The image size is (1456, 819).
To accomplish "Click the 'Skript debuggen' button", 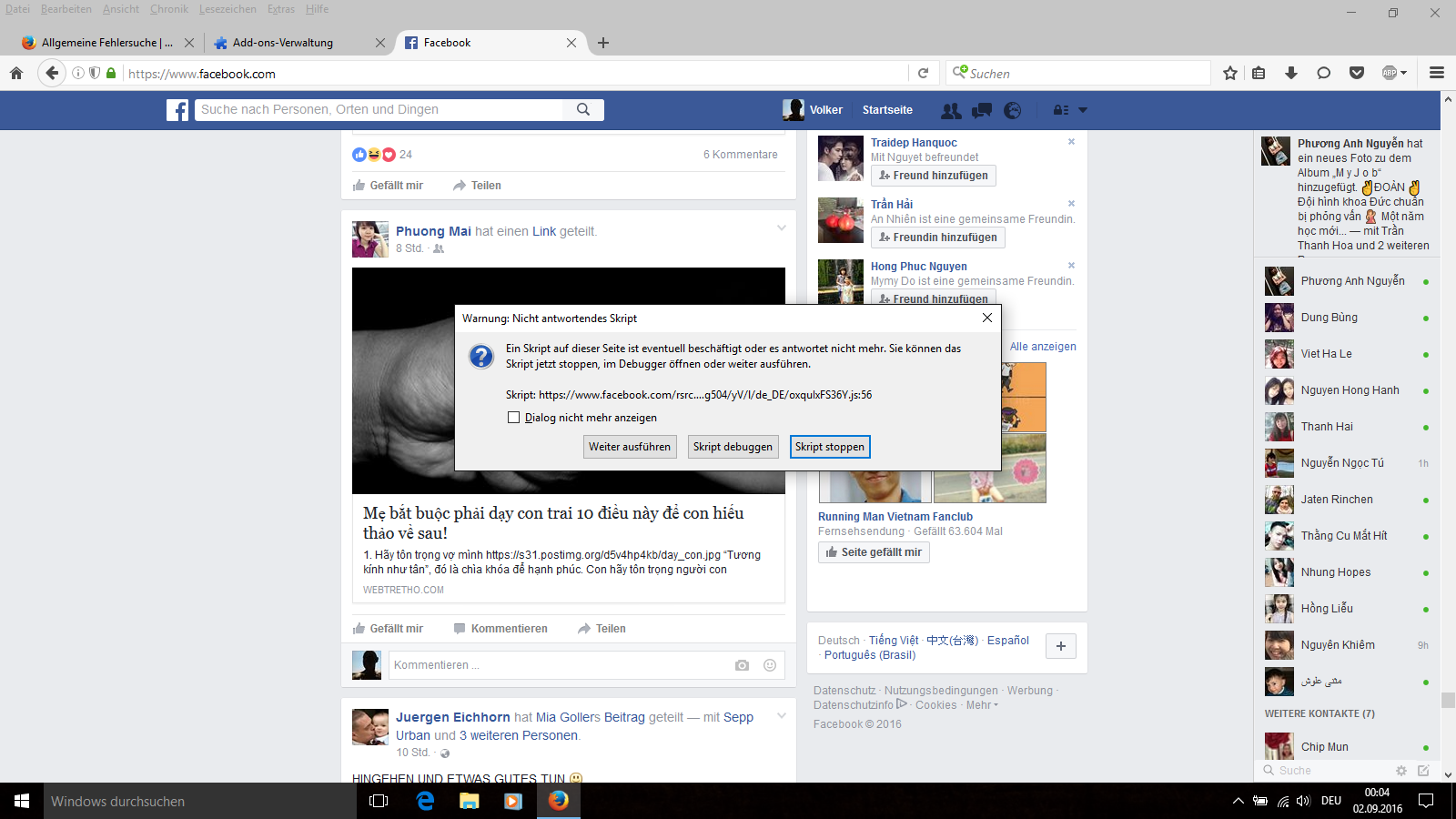I will [733, 447].
